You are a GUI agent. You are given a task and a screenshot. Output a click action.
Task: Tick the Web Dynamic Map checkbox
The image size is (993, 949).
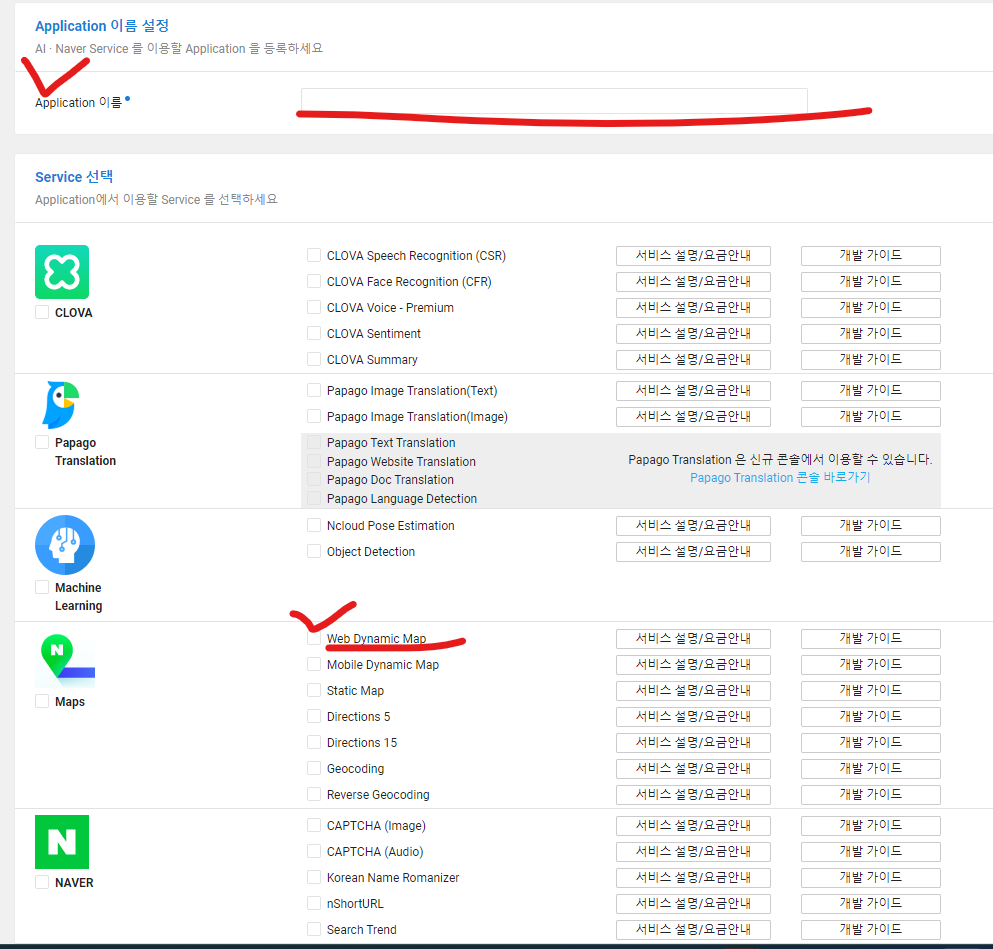tap(313, 638)
